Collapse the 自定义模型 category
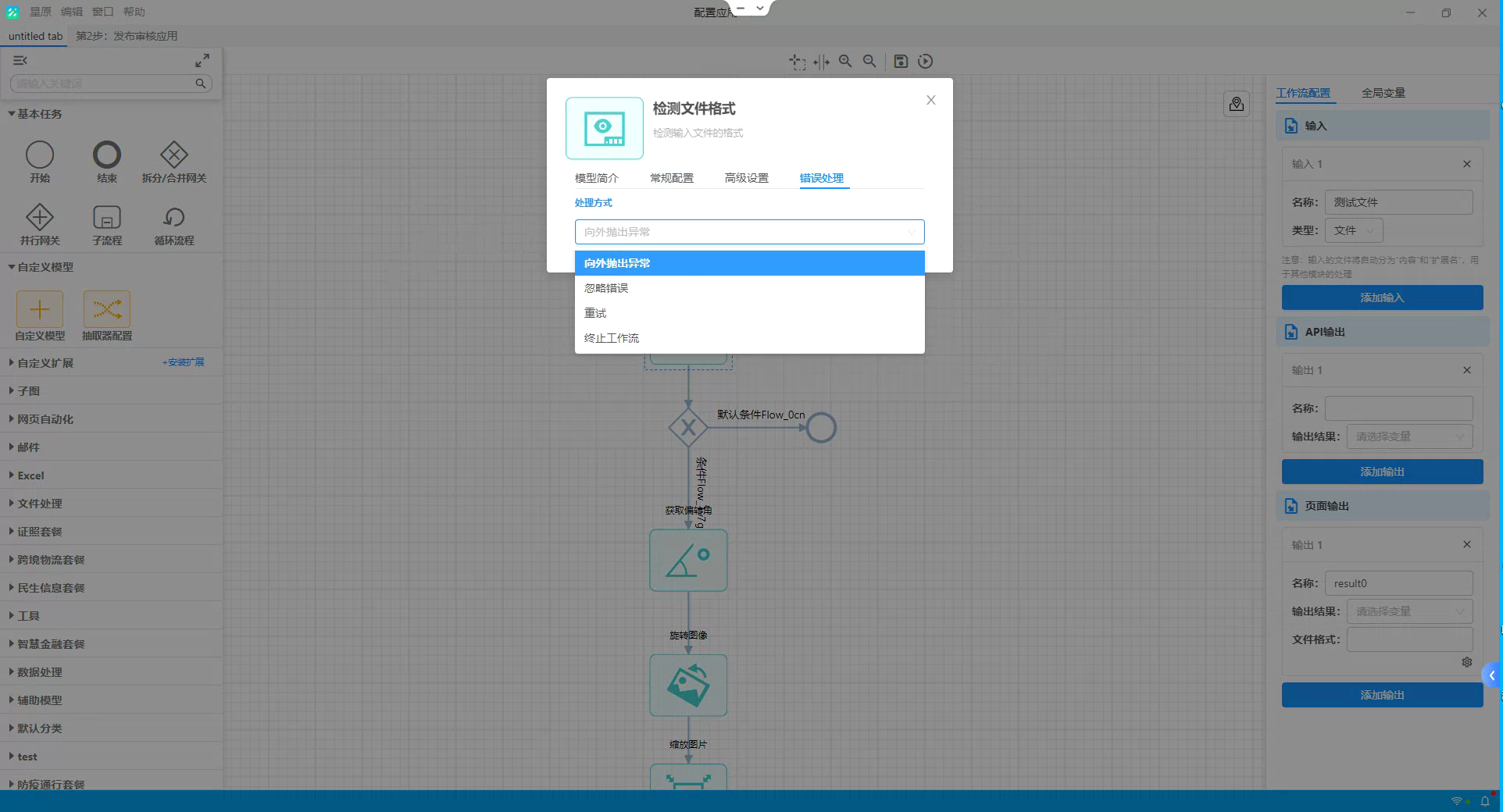This screenshot has width=1503, height=812. click(41, 267)
